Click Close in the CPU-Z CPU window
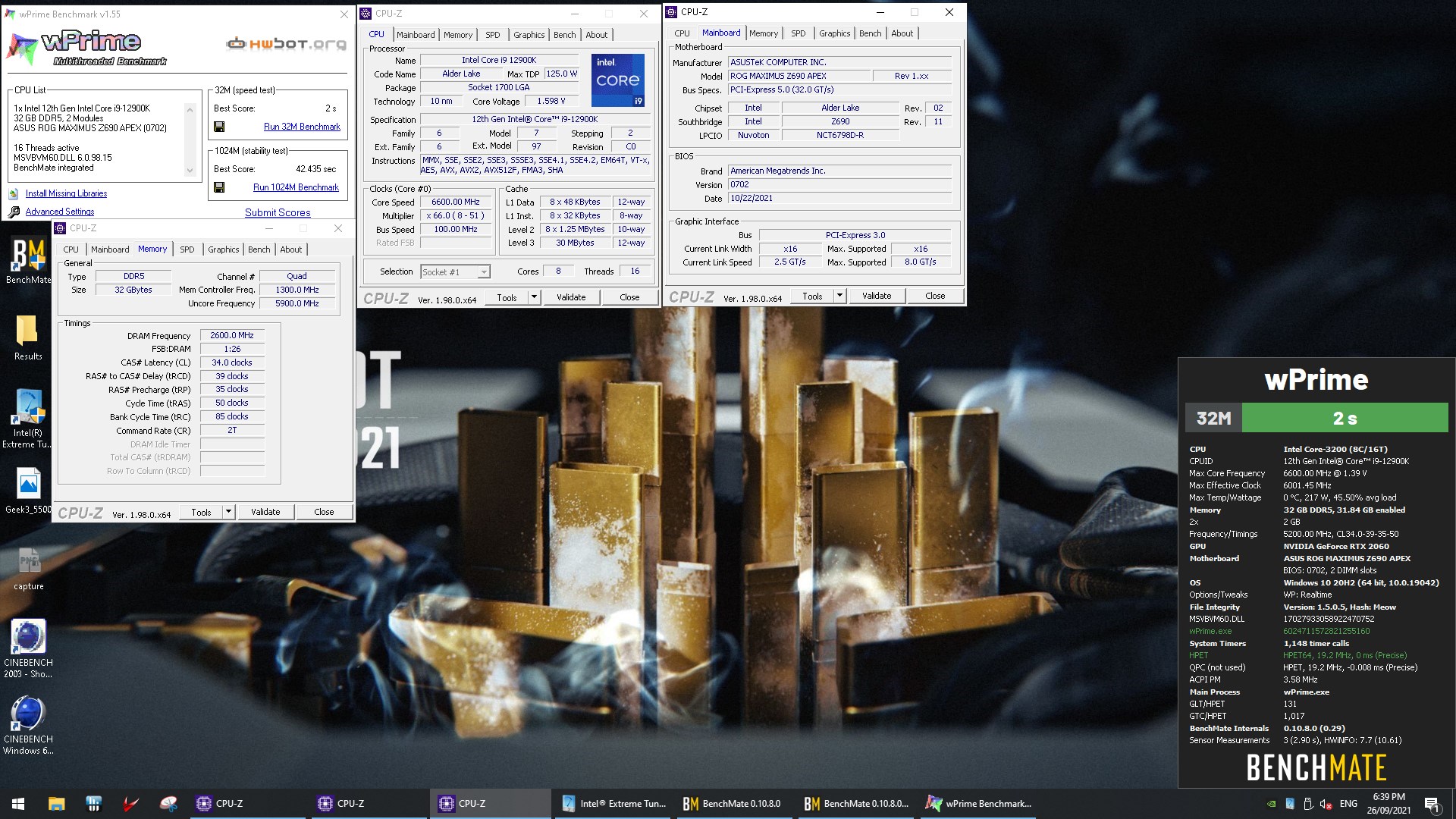The width and height of the screenshot is (1456, 819). pos(629,297)
